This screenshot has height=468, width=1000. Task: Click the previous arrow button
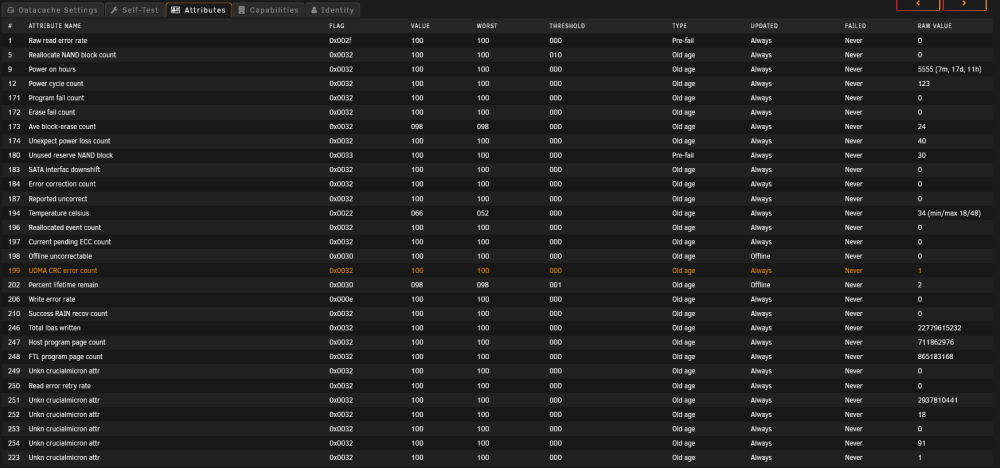click(918, 4)
